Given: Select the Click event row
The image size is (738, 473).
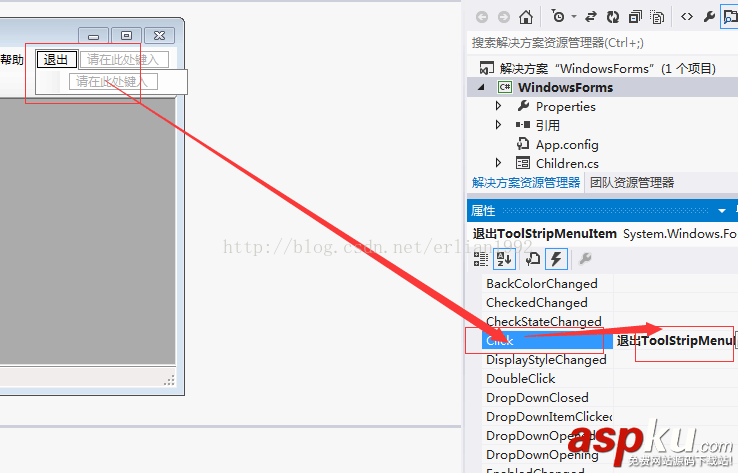Looking at the screenshot, I should click(548, 340).
